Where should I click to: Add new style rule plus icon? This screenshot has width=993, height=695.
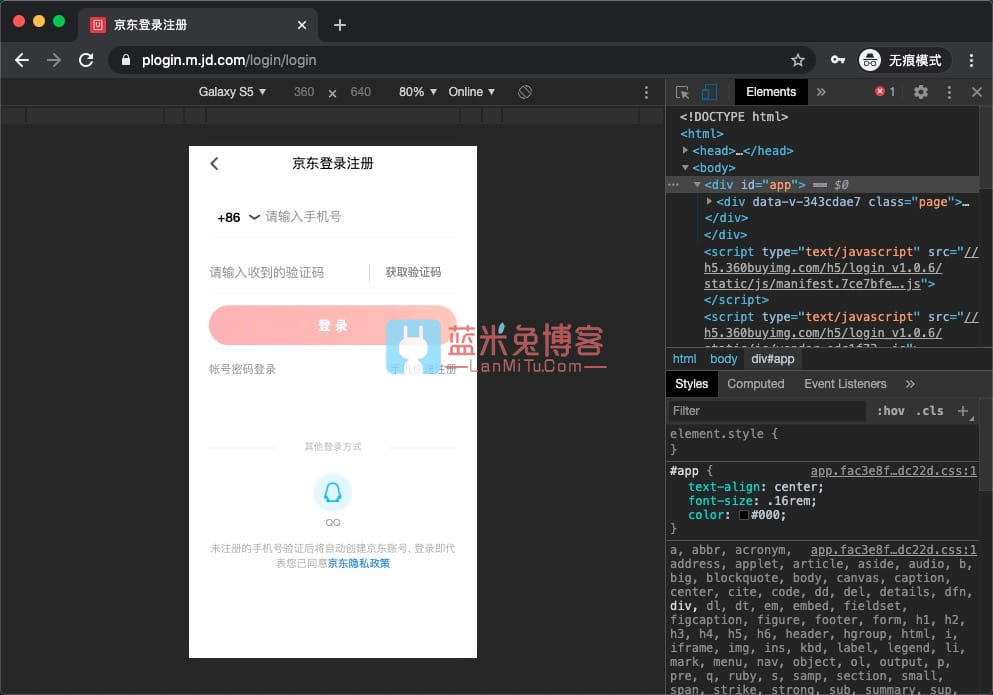point(963,411)
